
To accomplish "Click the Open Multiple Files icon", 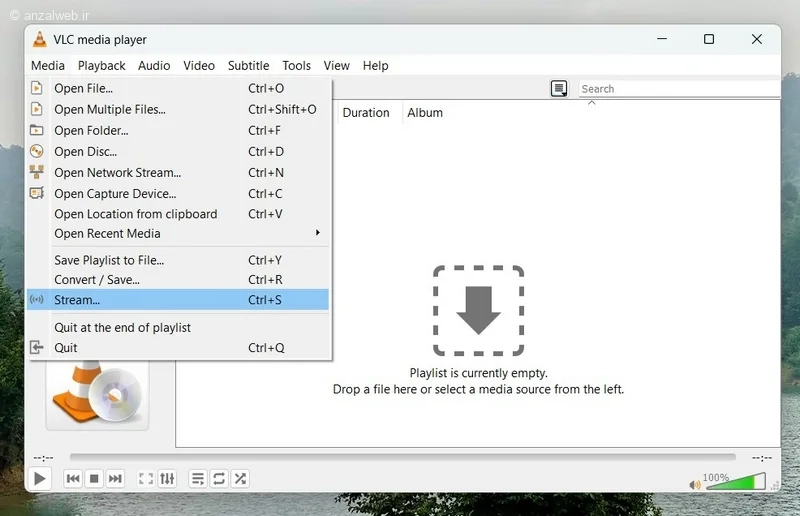I will coord(37,109).
